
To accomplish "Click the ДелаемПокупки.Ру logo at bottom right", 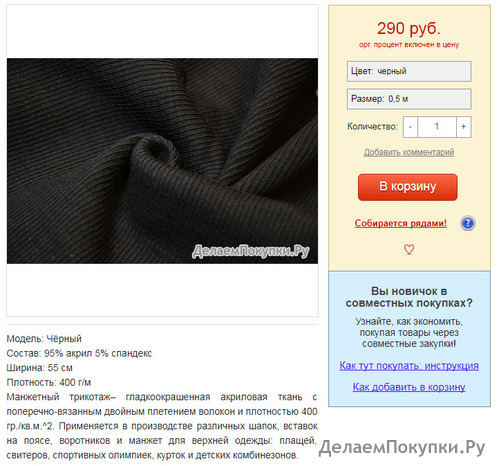I will 402,448.
